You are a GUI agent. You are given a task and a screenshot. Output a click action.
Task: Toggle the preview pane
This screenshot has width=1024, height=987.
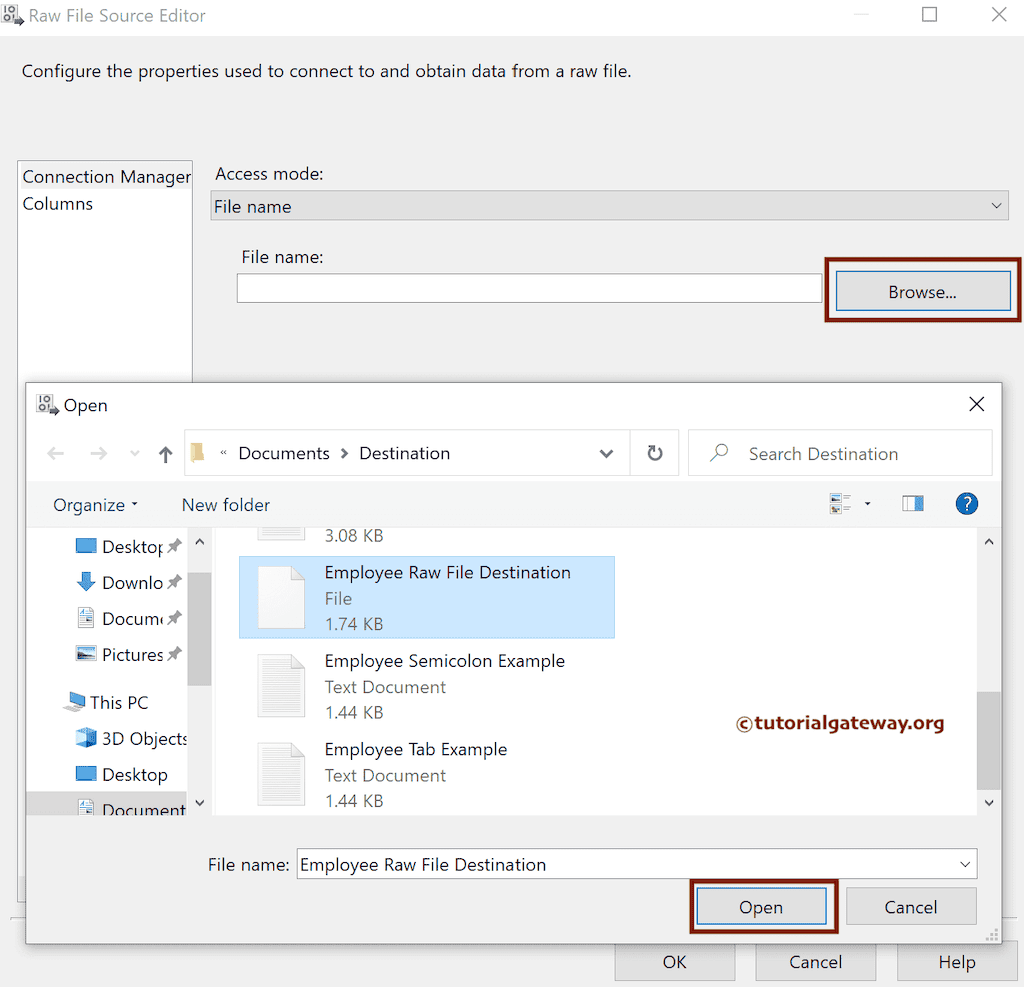(912, 504)
